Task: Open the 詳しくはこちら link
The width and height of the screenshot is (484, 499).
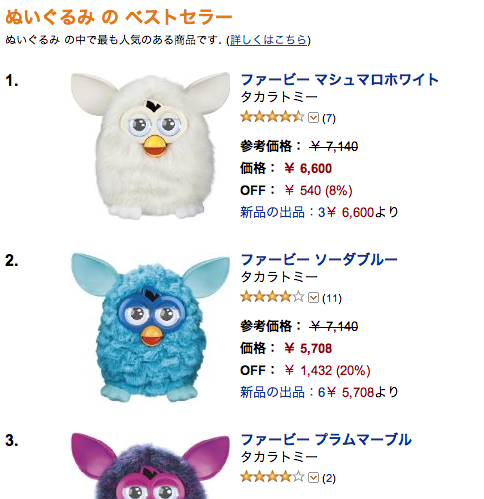Action: (268, 40)
